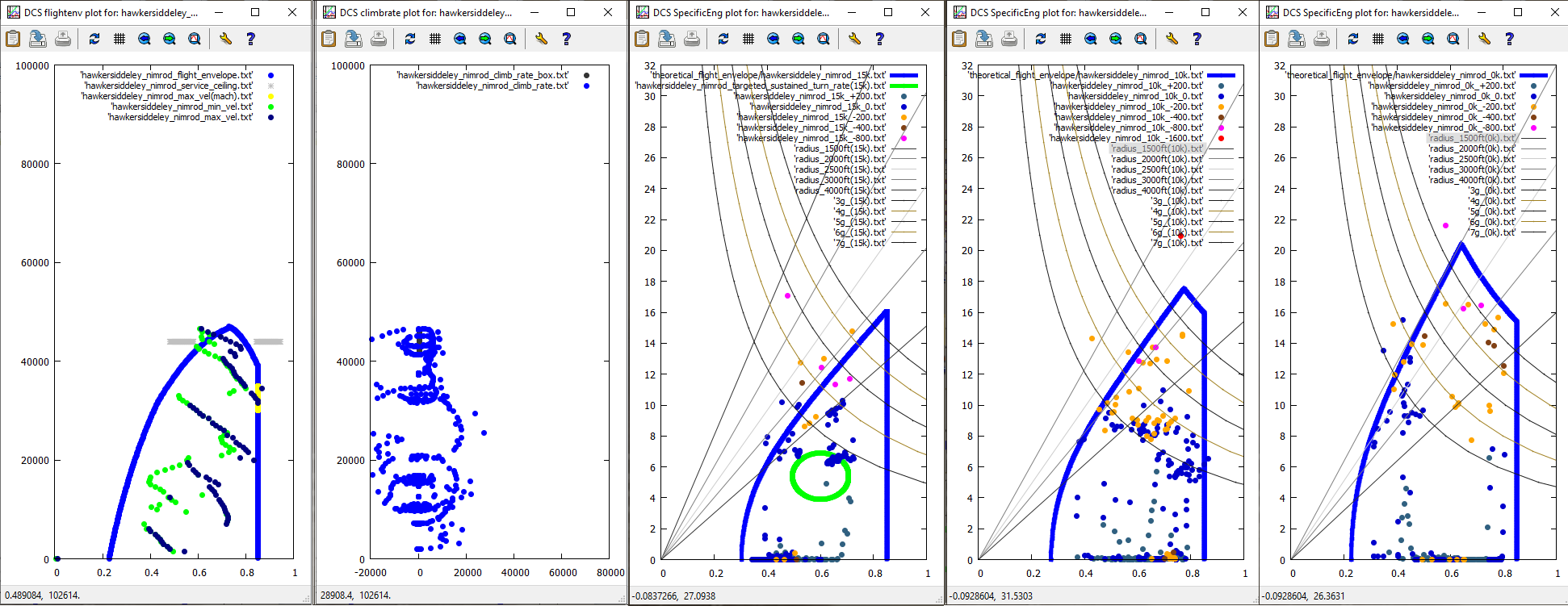The image size is (1568, 606).
Task: Copy the flightenv plot to clipboard
Action: click(13, 39)
